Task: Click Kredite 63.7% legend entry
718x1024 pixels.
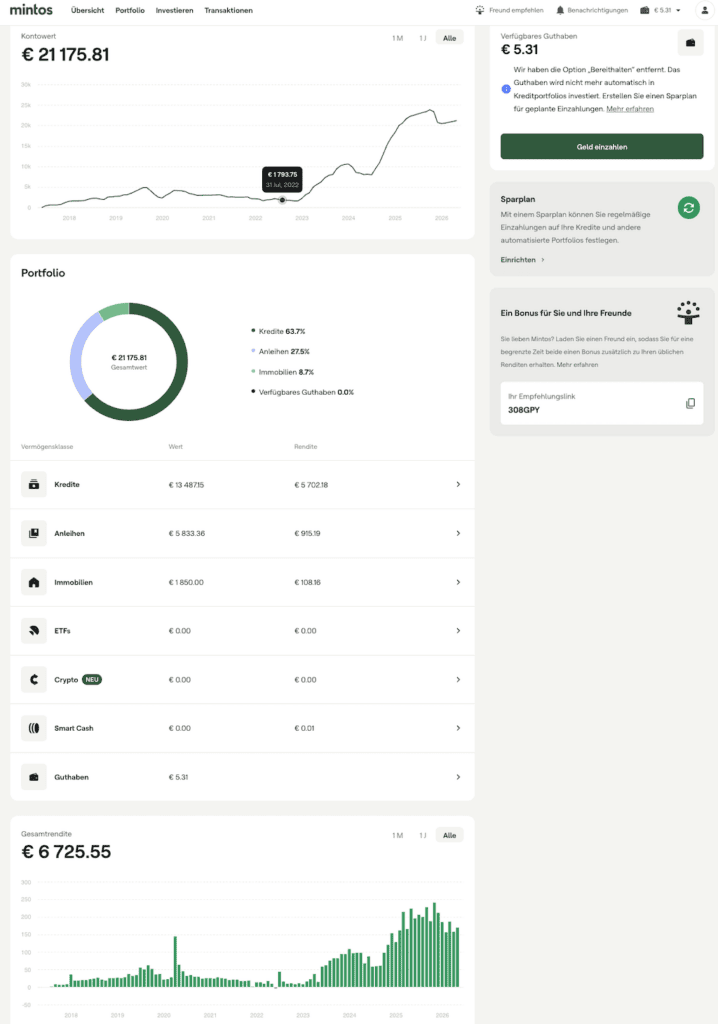Action: click(278, 332)
